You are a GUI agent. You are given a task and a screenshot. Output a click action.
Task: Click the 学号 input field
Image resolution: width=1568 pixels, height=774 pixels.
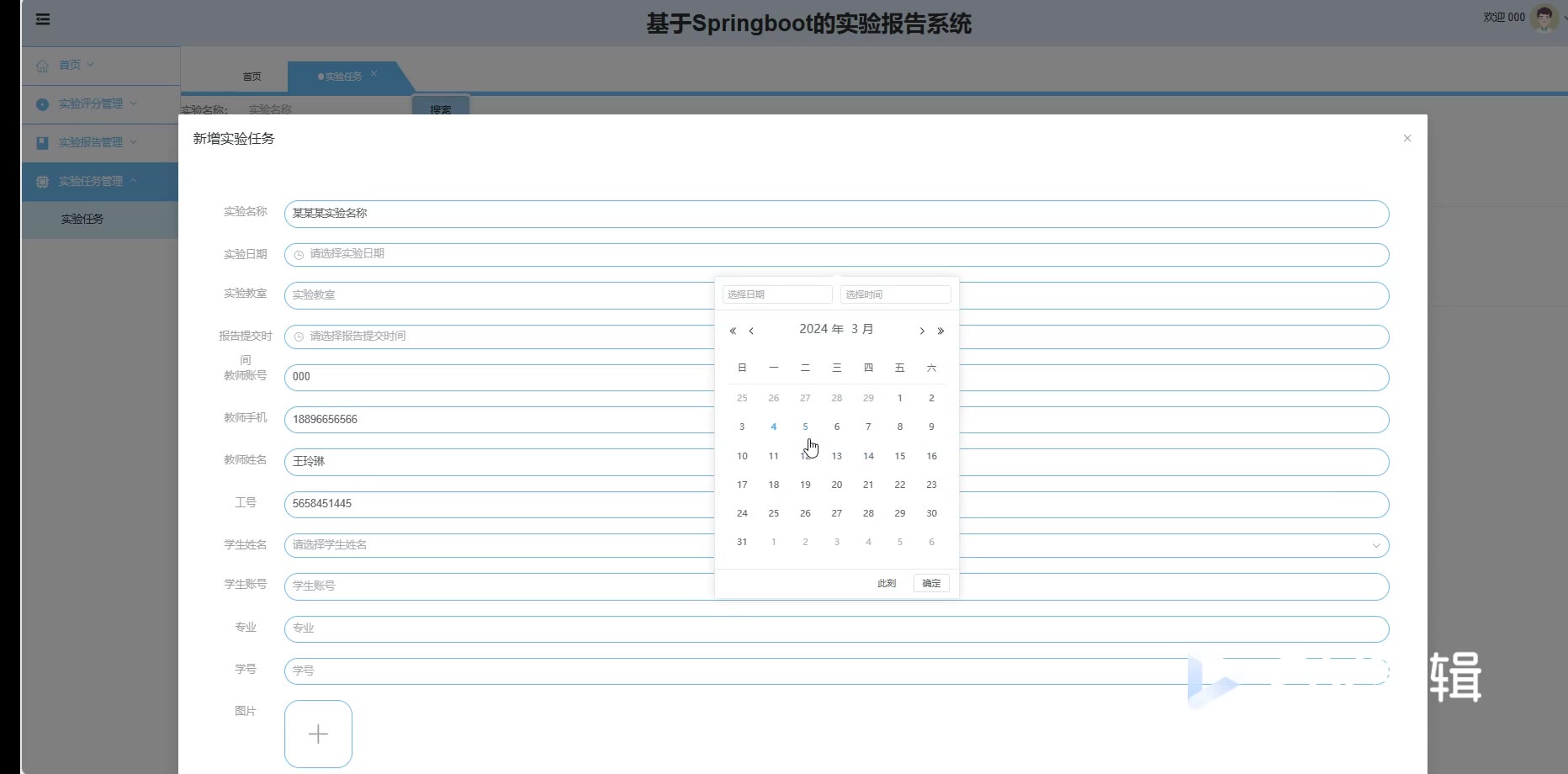tap(836, 671)
